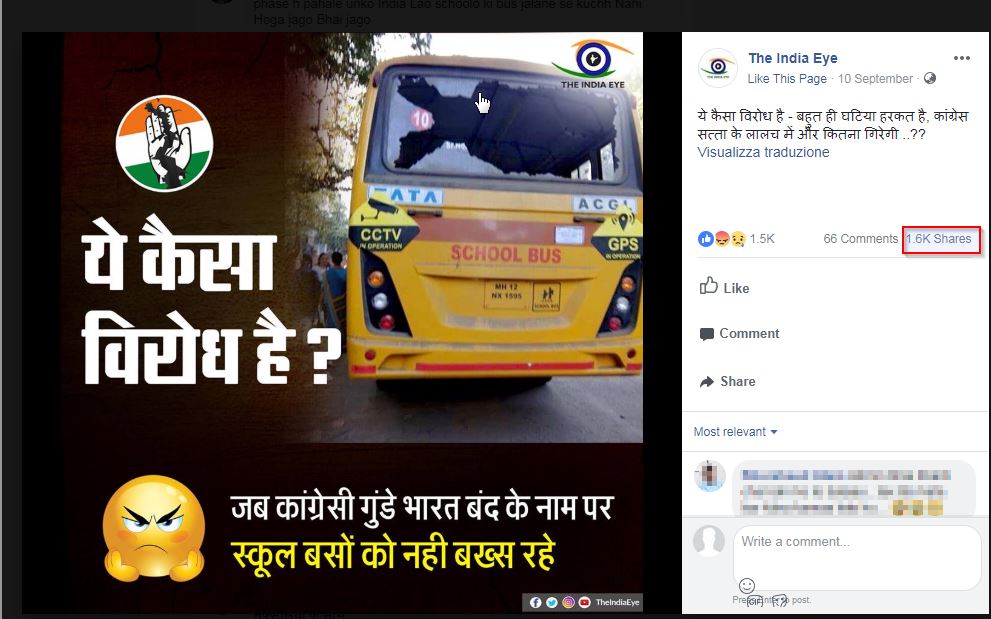
Task: Open The India Eye page link
Action: (x=793, y=58)
